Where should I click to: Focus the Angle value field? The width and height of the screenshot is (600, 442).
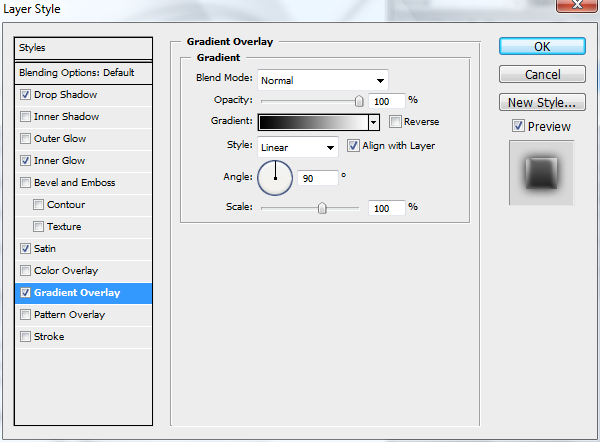(x=318, y=178)
